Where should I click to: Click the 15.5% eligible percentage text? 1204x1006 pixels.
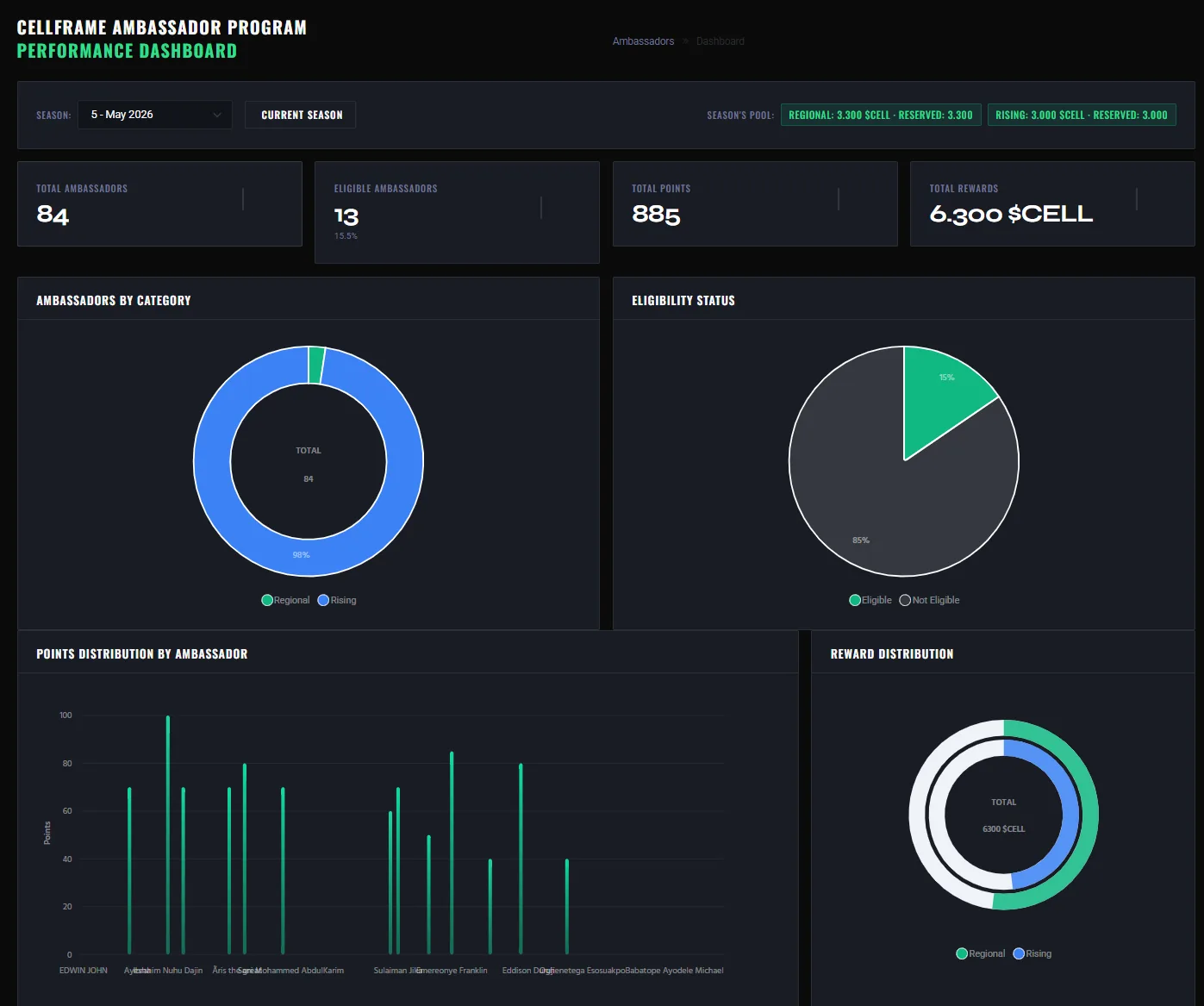pyautogui.click(x=346, y=236)
